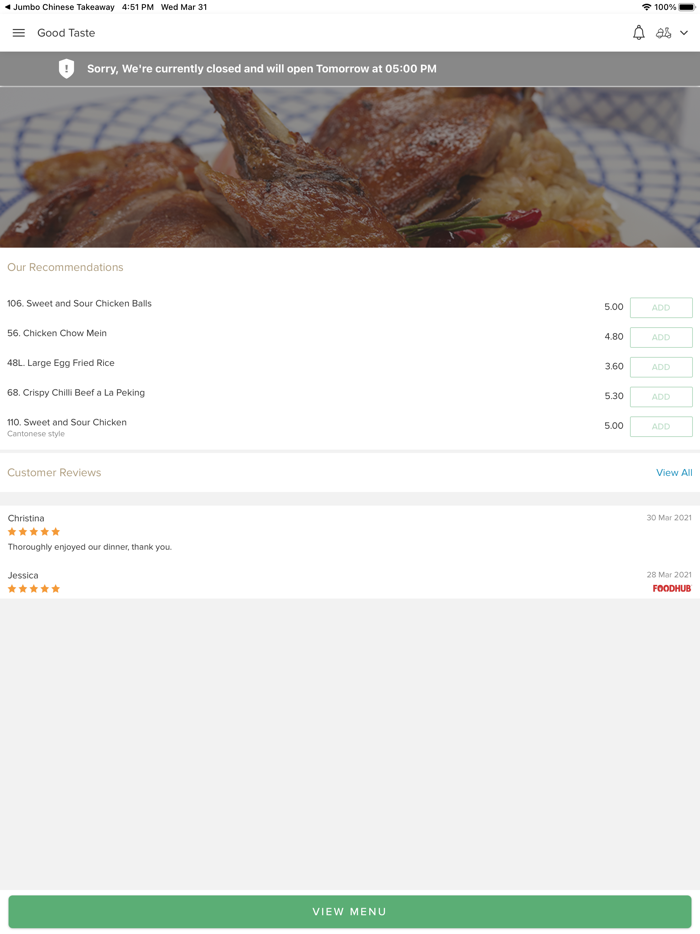Add Crispy Chilli Beef a La Peking
Image resolution: width=700 pixels, height=934 pixels.
pyautogui.click(x=661, y=397)
